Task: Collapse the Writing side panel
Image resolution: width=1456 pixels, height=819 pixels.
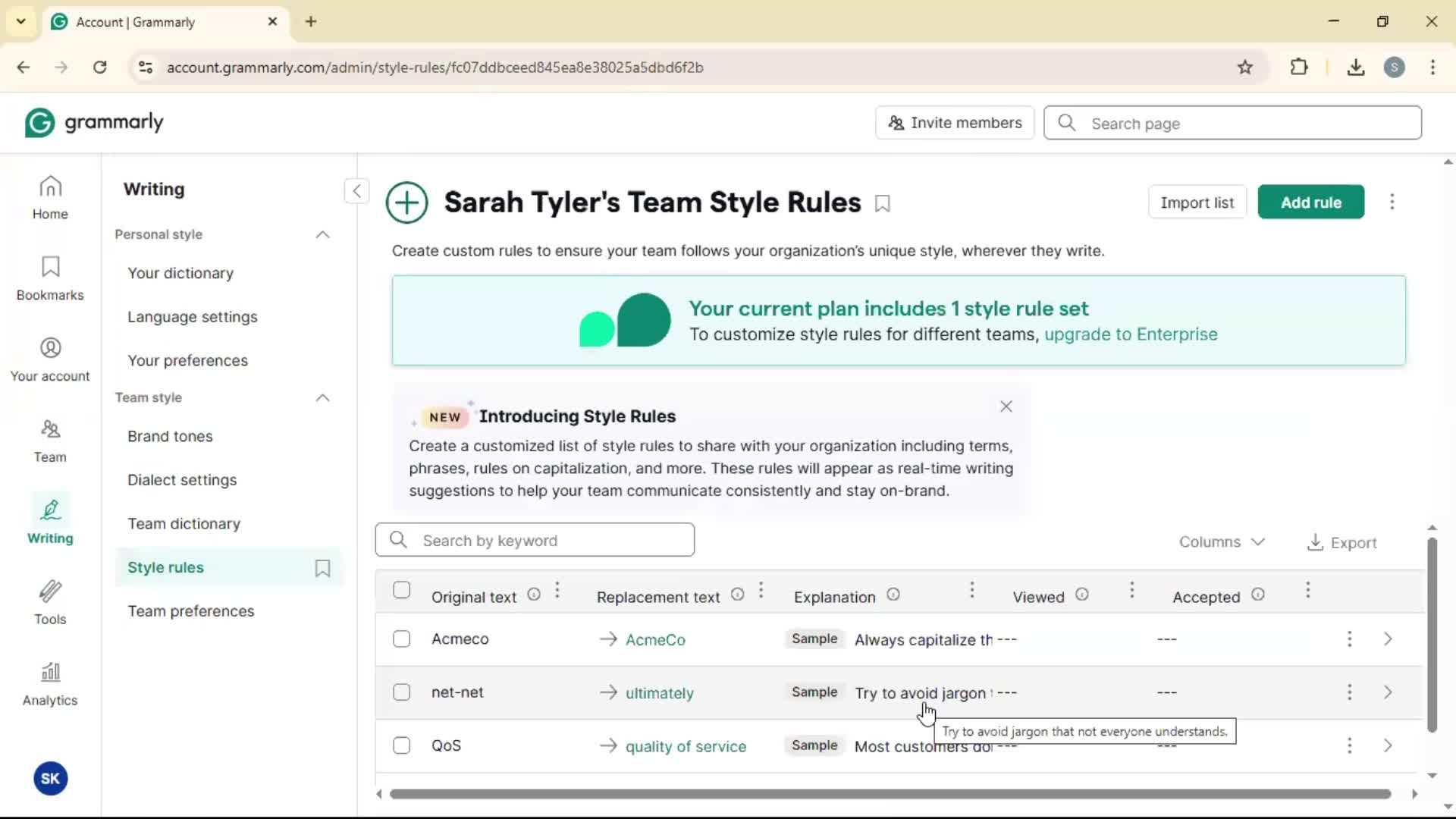Action: pos(356,190)
